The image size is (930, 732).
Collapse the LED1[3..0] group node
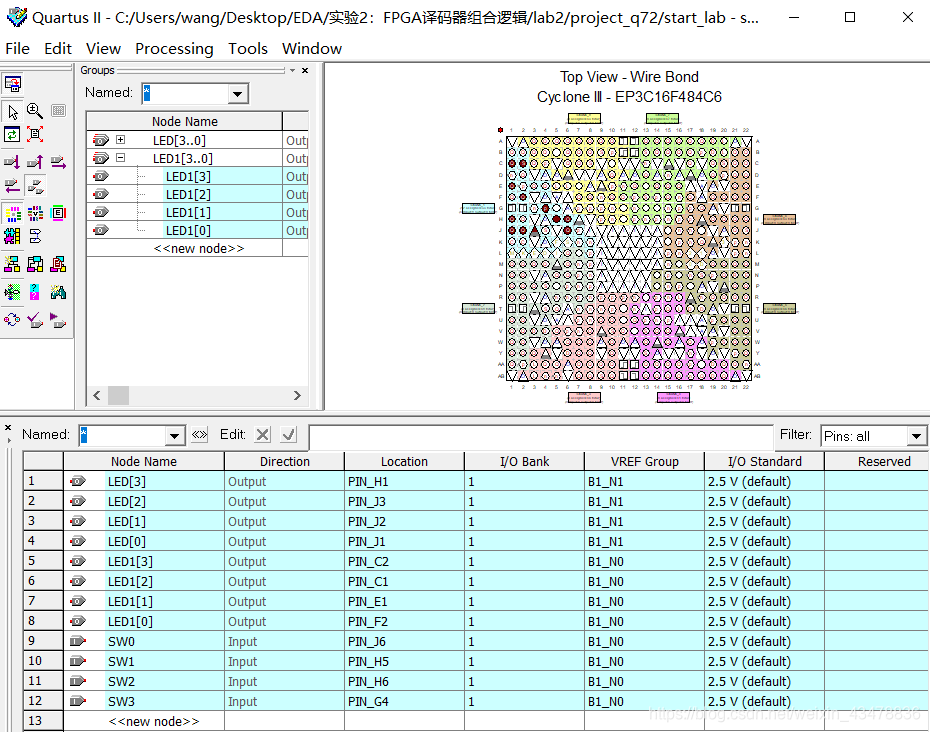[x=120, y=158]
